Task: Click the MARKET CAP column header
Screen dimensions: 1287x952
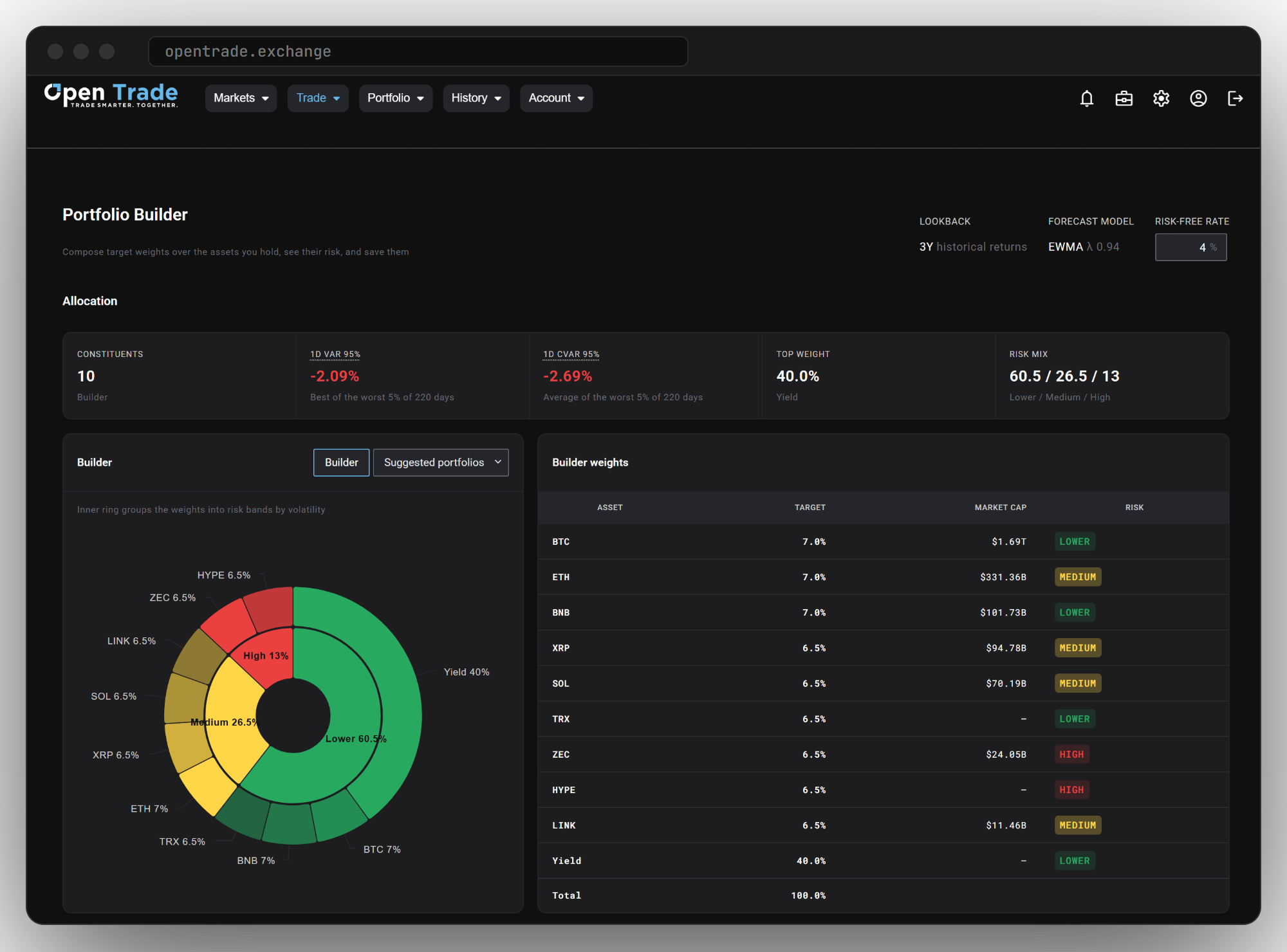Action: pyautogui.click(x=1001, y=508)
